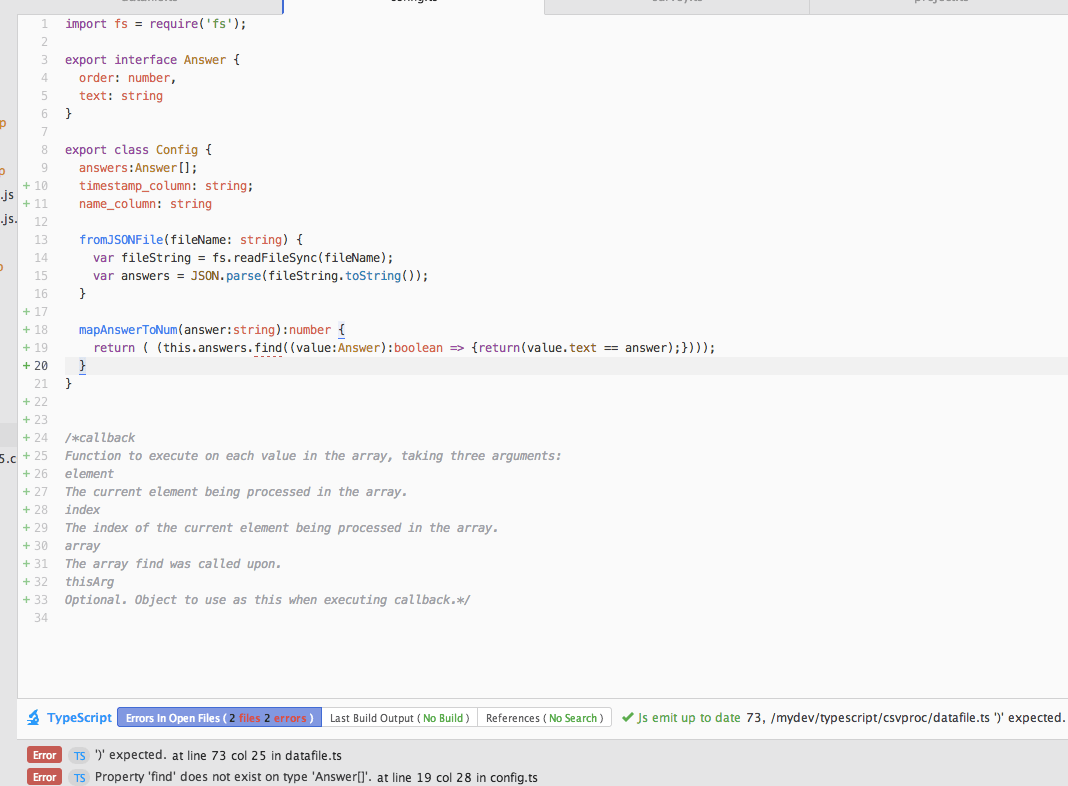
Task: Open the Errors In Open Files tab
Action: pos(219,718)
